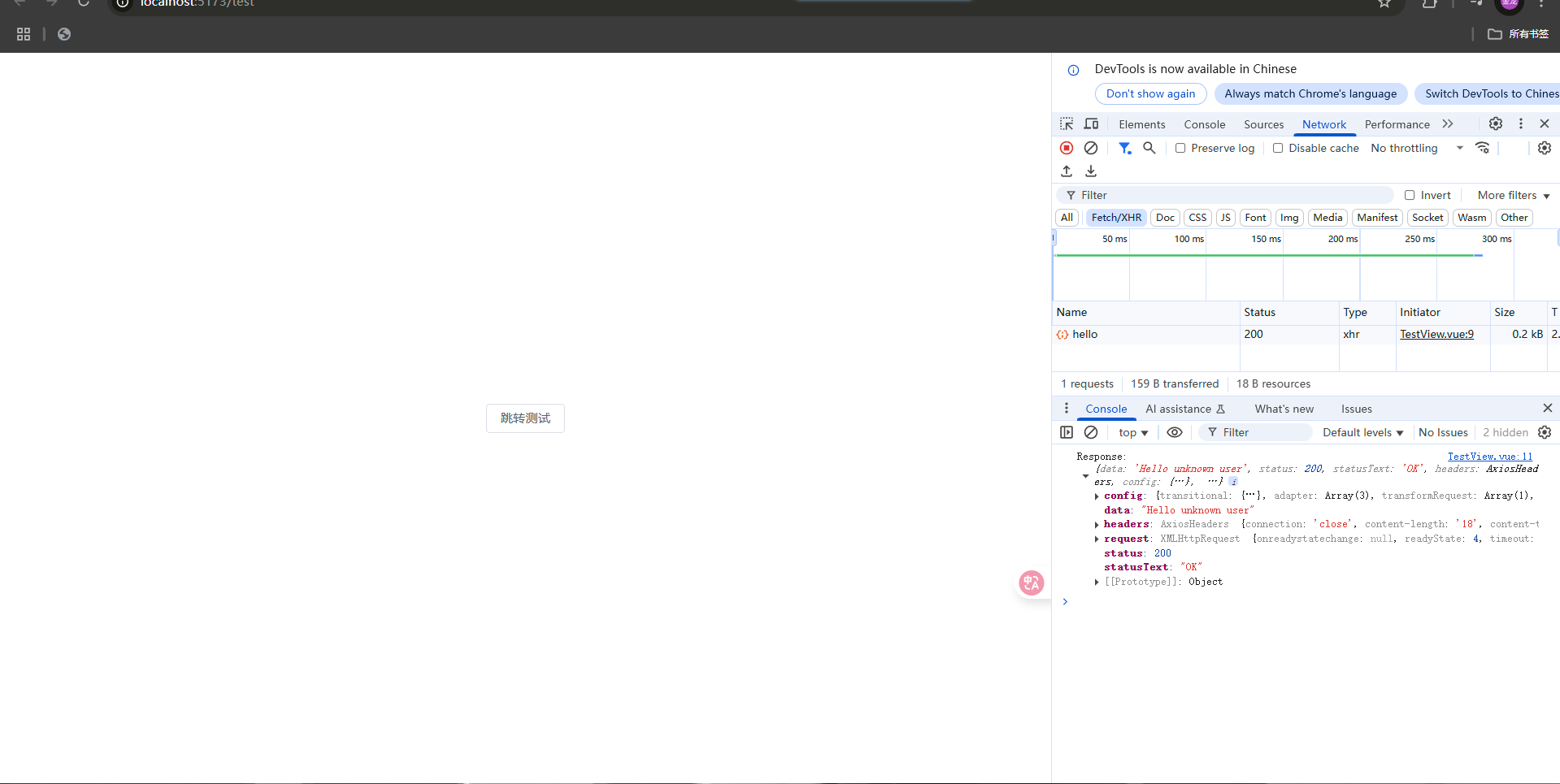Open drawer three-dot menu

point(1067,408)
